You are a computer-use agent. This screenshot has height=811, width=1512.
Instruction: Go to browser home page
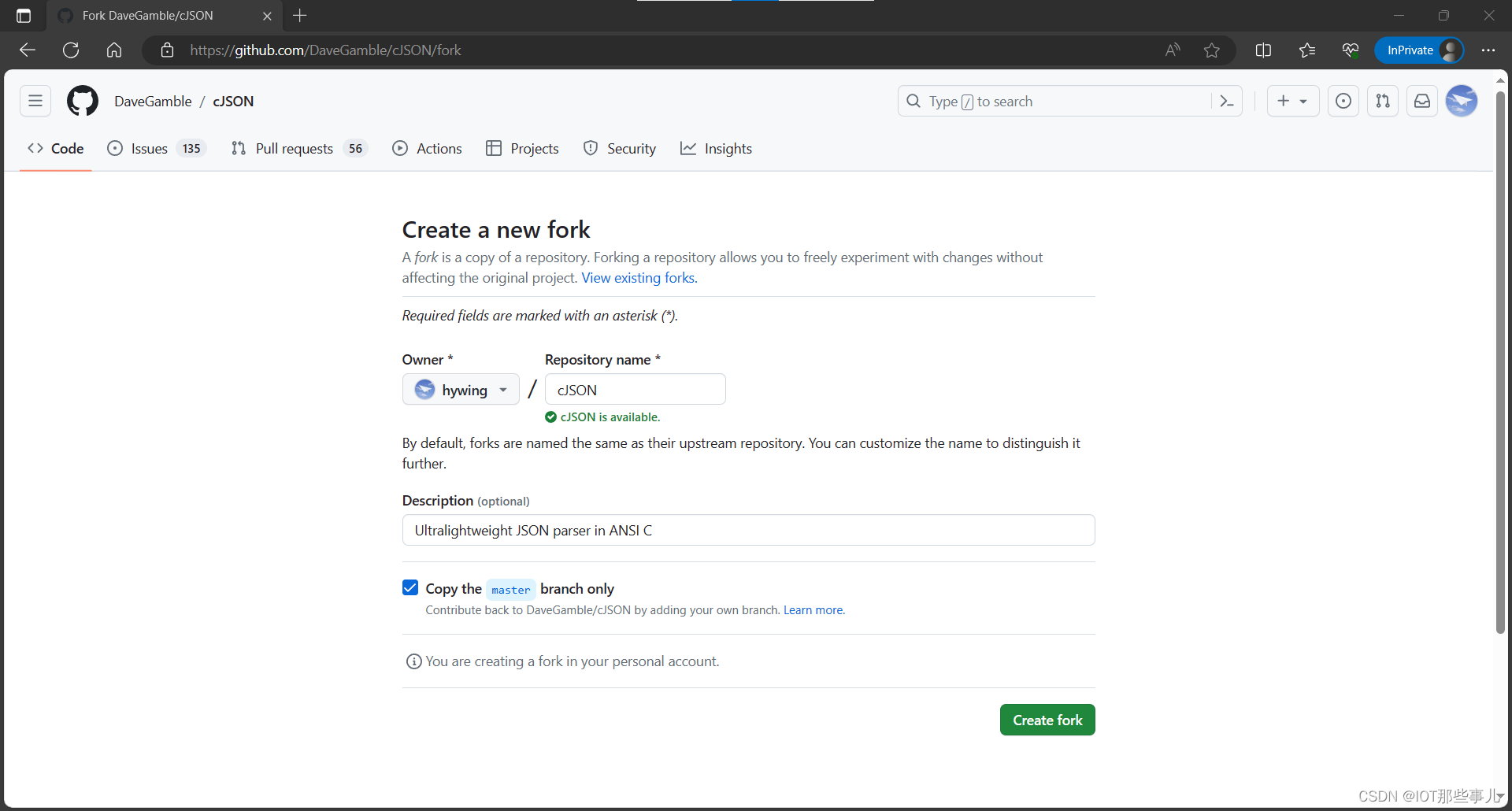pyautogui.click(x=114, y=50)
